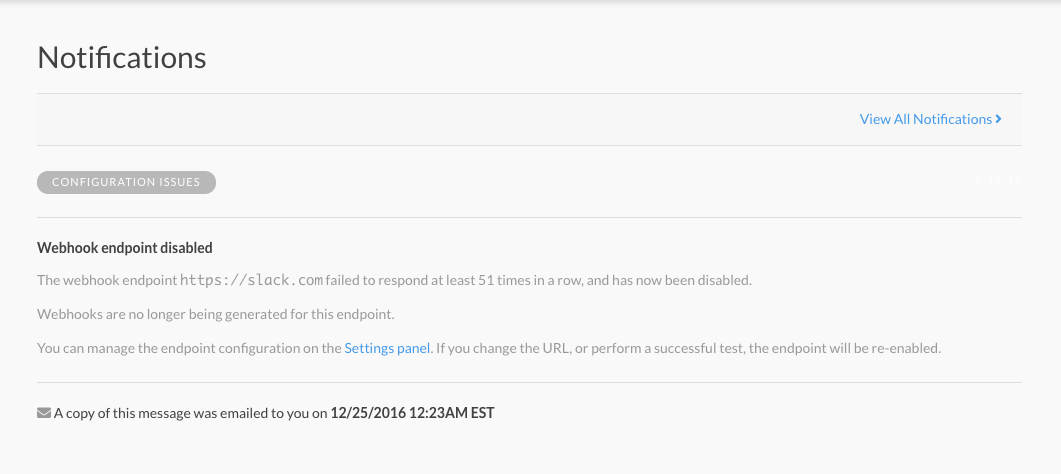Screen dimensions: 1061x474
Task: Select the Configuration Issues badge
Action: [126, 182]
